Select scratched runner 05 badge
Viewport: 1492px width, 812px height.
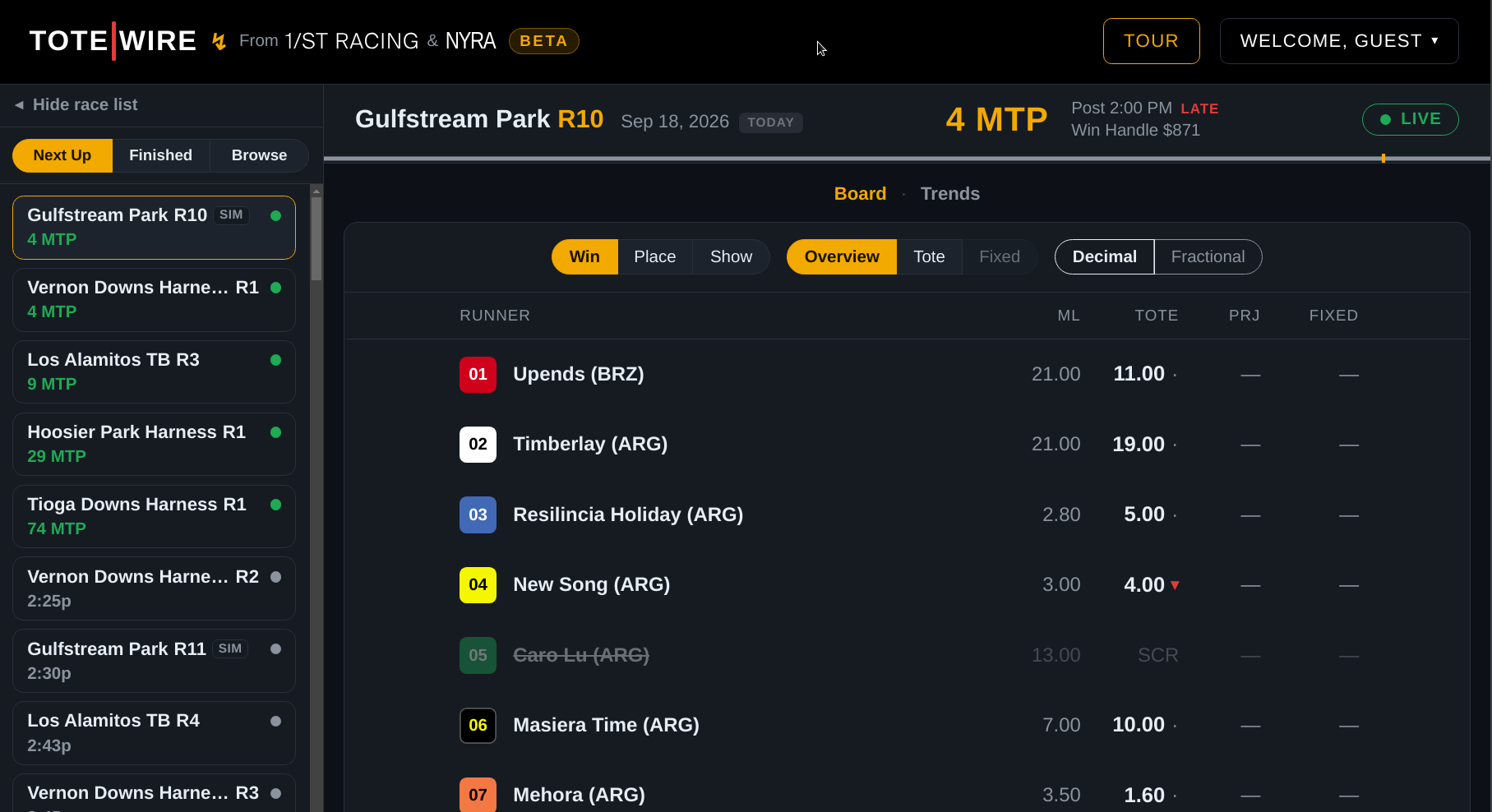pyautogui.click(x=478, y=656)
